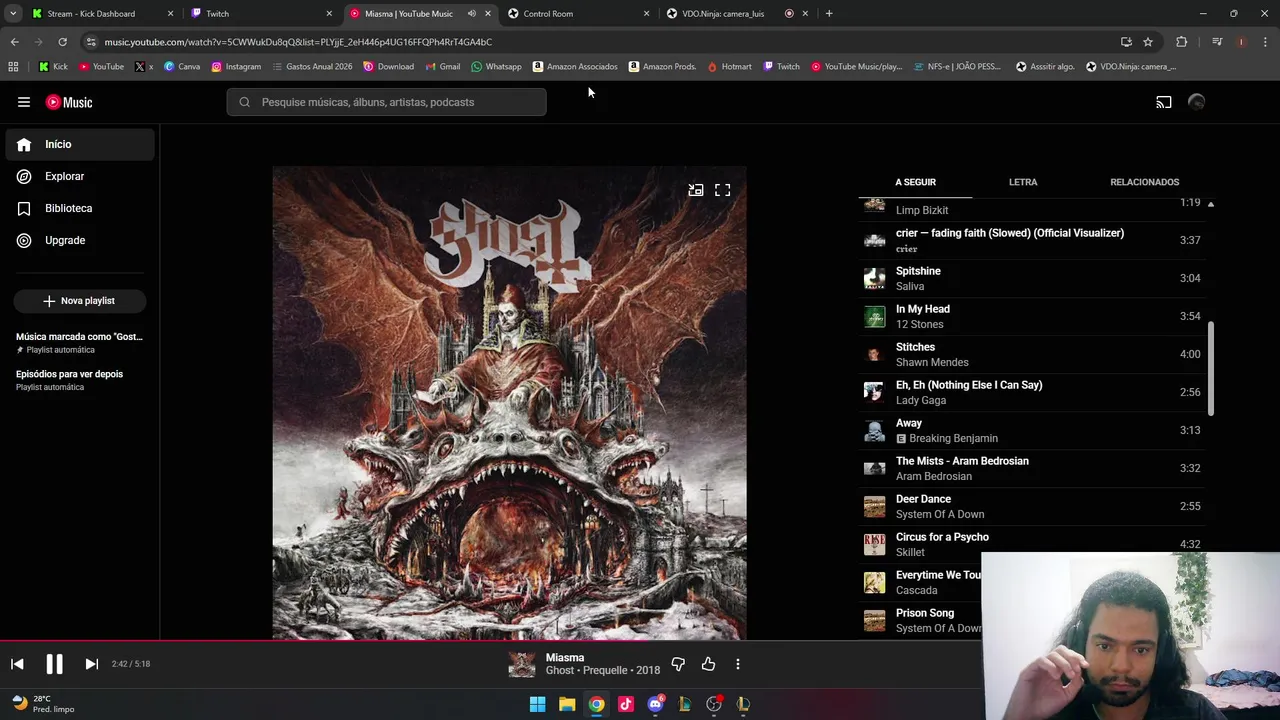1280x720 pixels.
Task: Open the Ghost artist link in player bar
Action: [x=560, y=670]
